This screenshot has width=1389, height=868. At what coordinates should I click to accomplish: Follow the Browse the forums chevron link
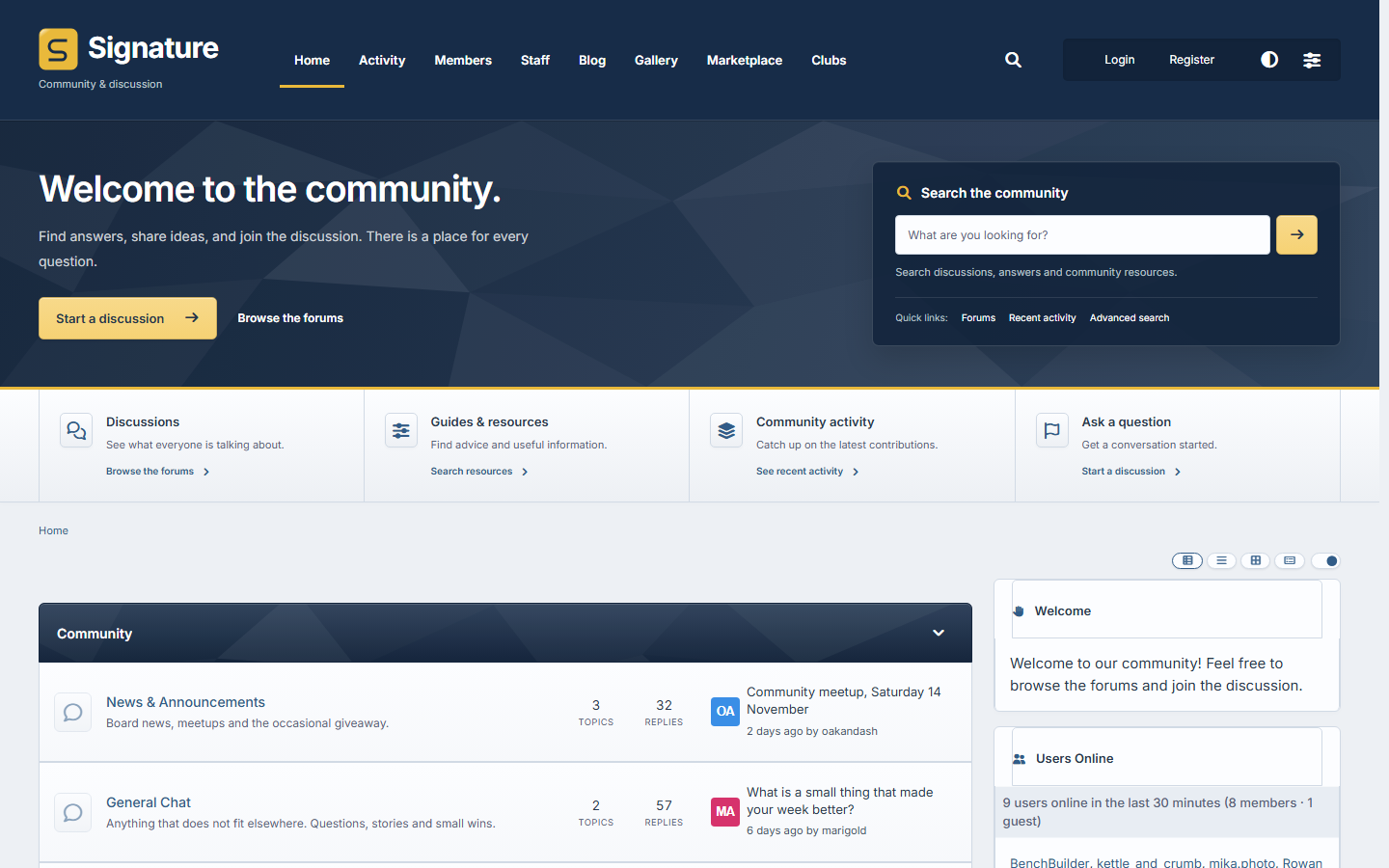click(x=158, y=472)
